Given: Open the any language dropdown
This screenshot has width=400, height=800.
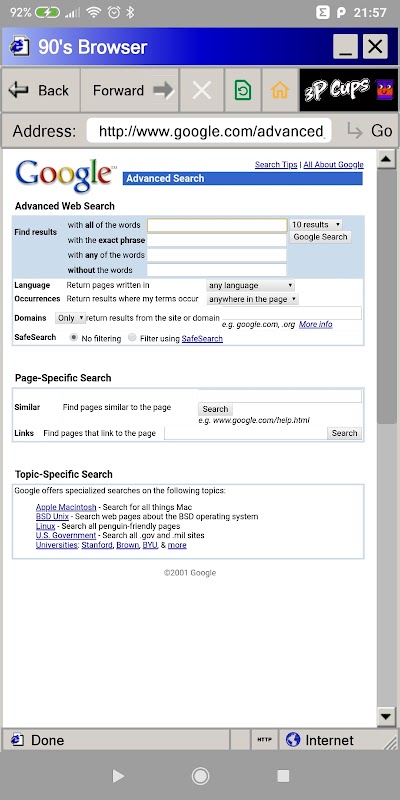Looking at the screenshot, I should click(x=251, y=285).
